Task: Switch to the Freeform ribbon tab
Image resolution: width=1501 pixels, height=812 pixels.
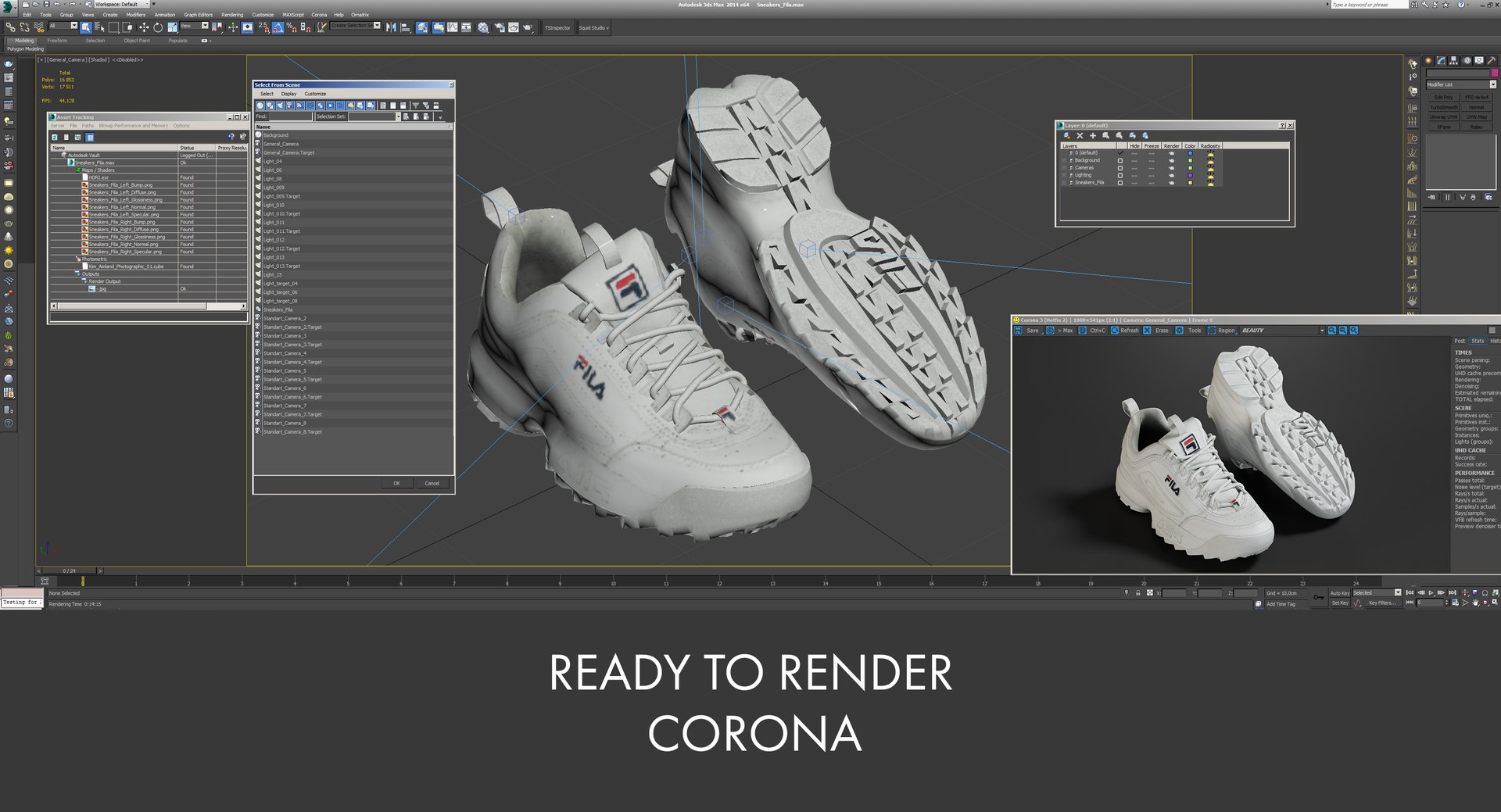Action: [x=57, y=41]
